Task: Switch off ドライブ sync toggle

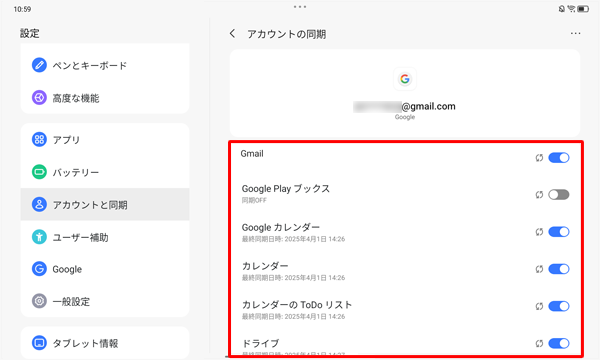Action: coord(559,343)
